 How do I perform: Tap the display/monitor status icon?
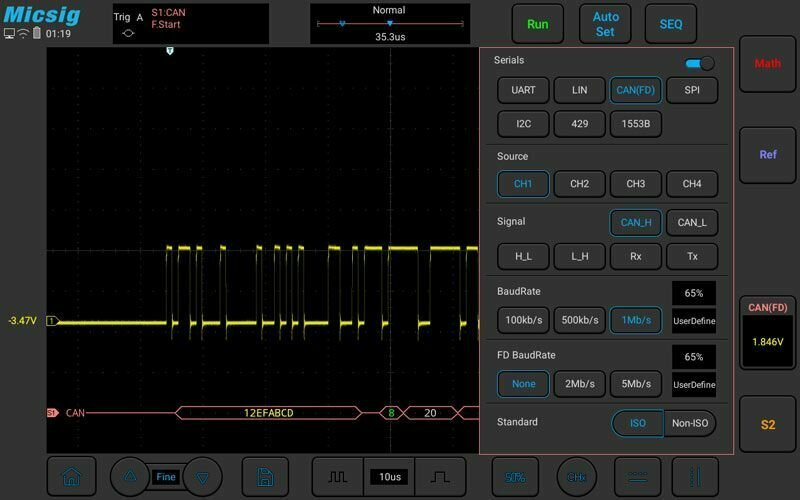[x=9, y=34]
